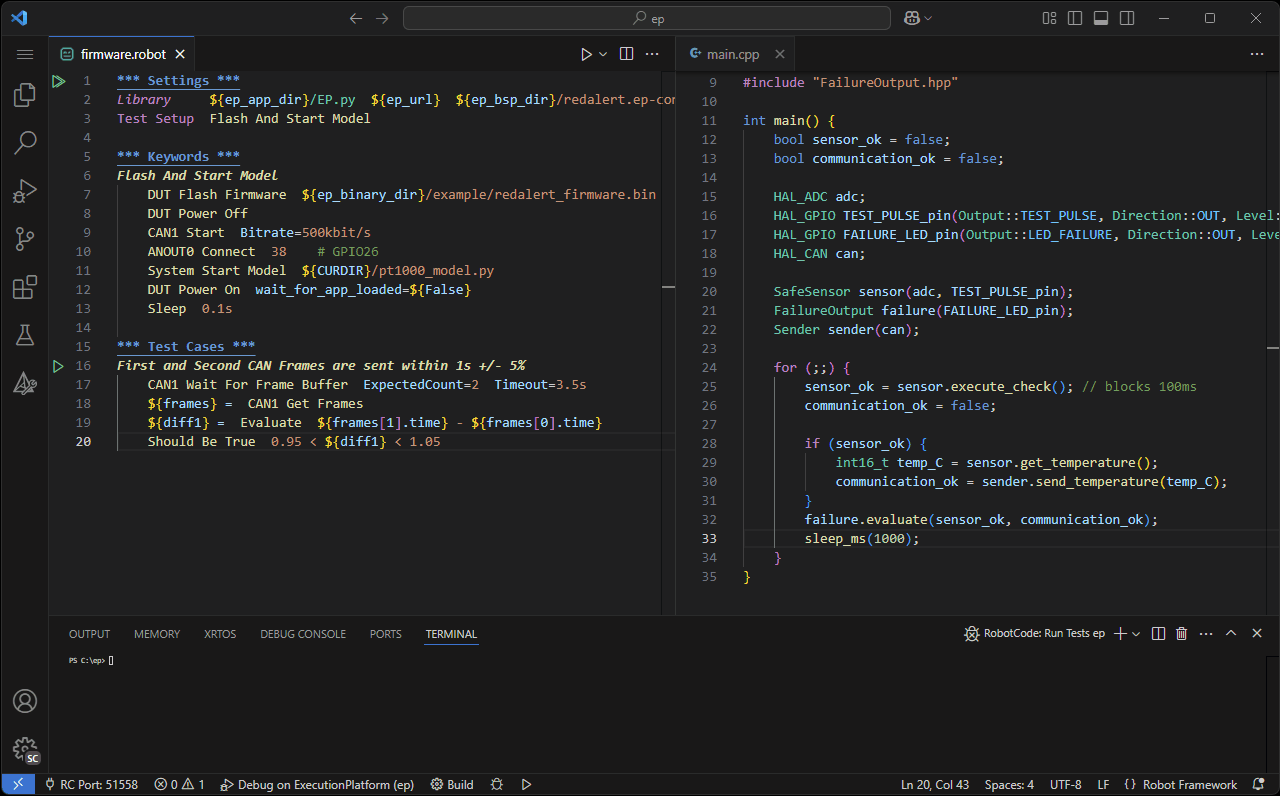Image resolution: width=1280 pixels, height=796 pixels.
Task: Toggle the secondary side bar layout button
Action: coord(1127,18)
